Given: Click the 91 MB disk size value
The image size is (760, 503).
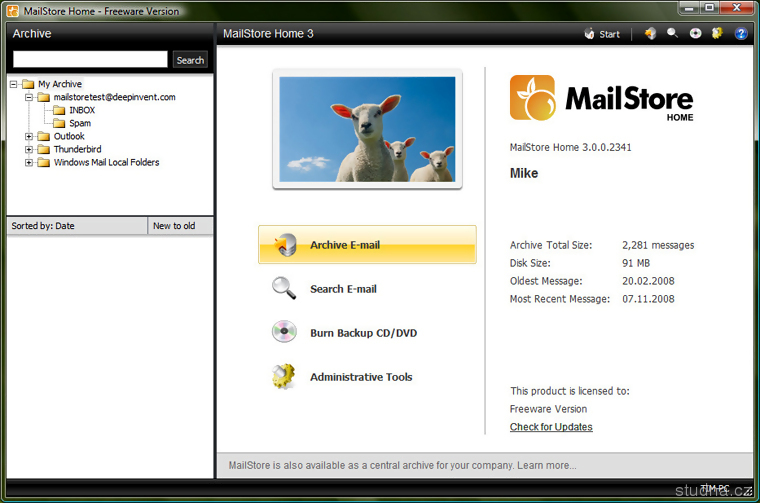Looking at the screenshot, I should (x=636, y=263).
